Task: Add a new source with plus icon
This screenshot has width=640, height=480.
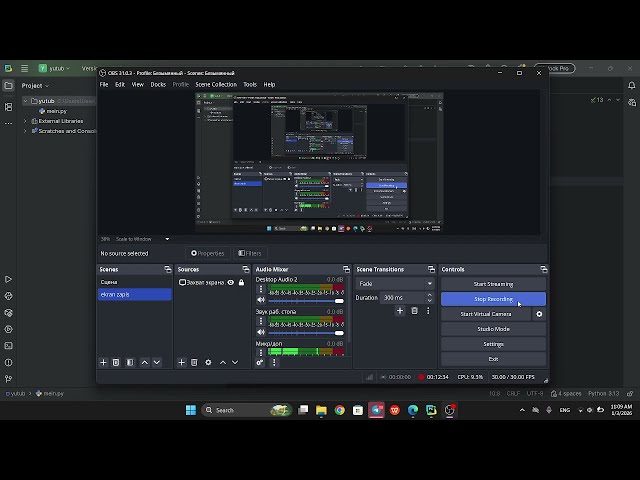Action: [x=182, y=362]
